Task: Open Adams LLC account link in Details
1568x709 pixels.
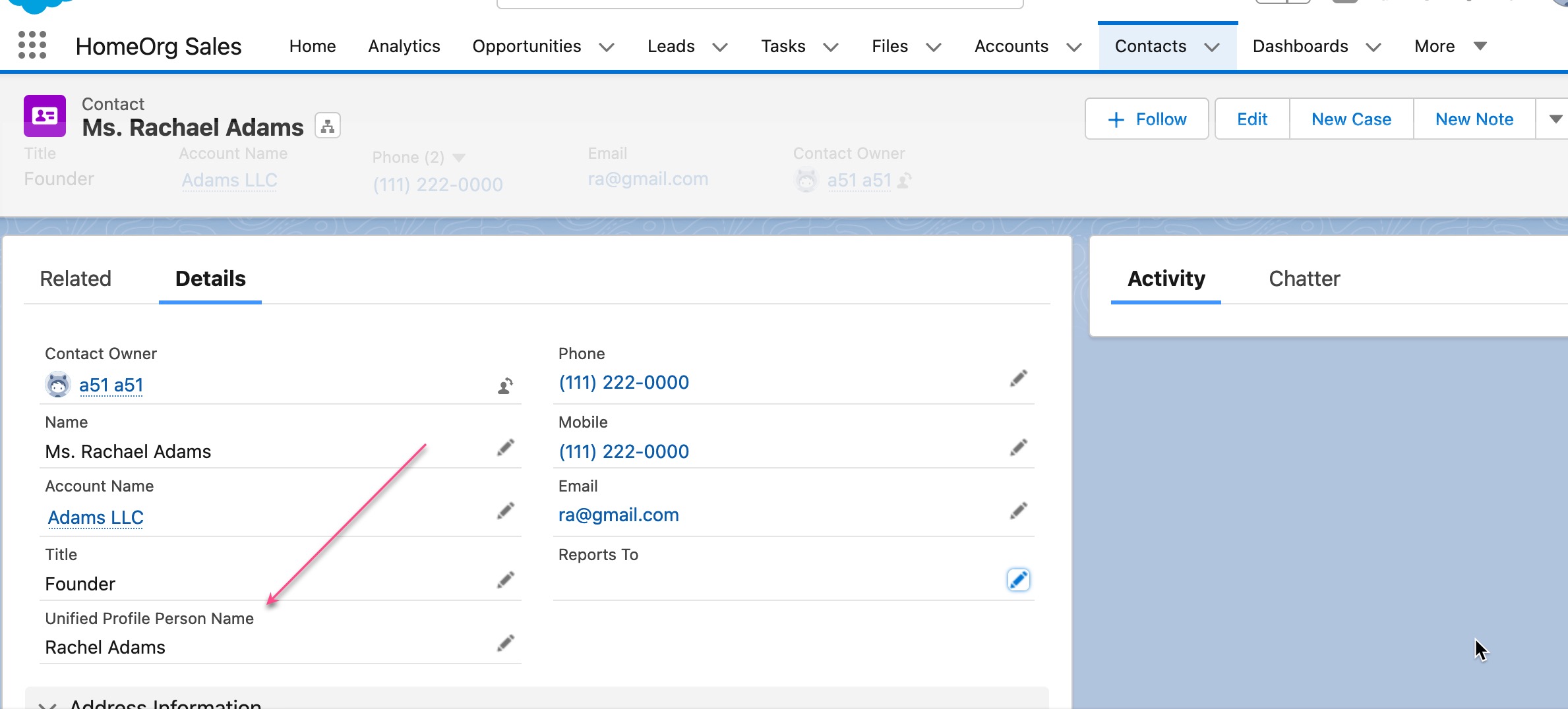Action: [96, 517]
